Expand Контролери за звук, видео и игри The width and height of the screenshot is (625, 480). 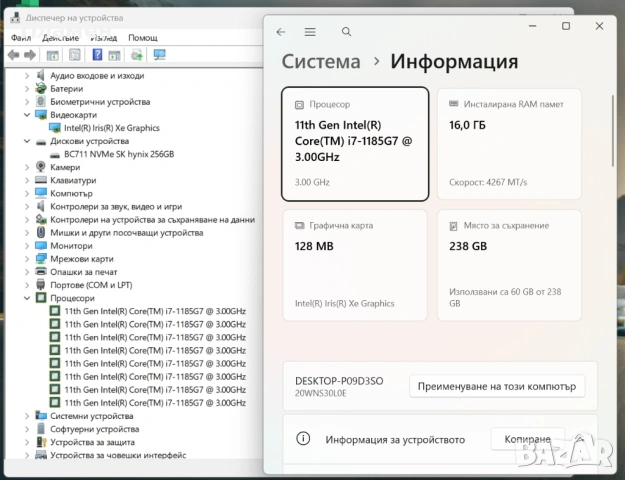point(27,207)
